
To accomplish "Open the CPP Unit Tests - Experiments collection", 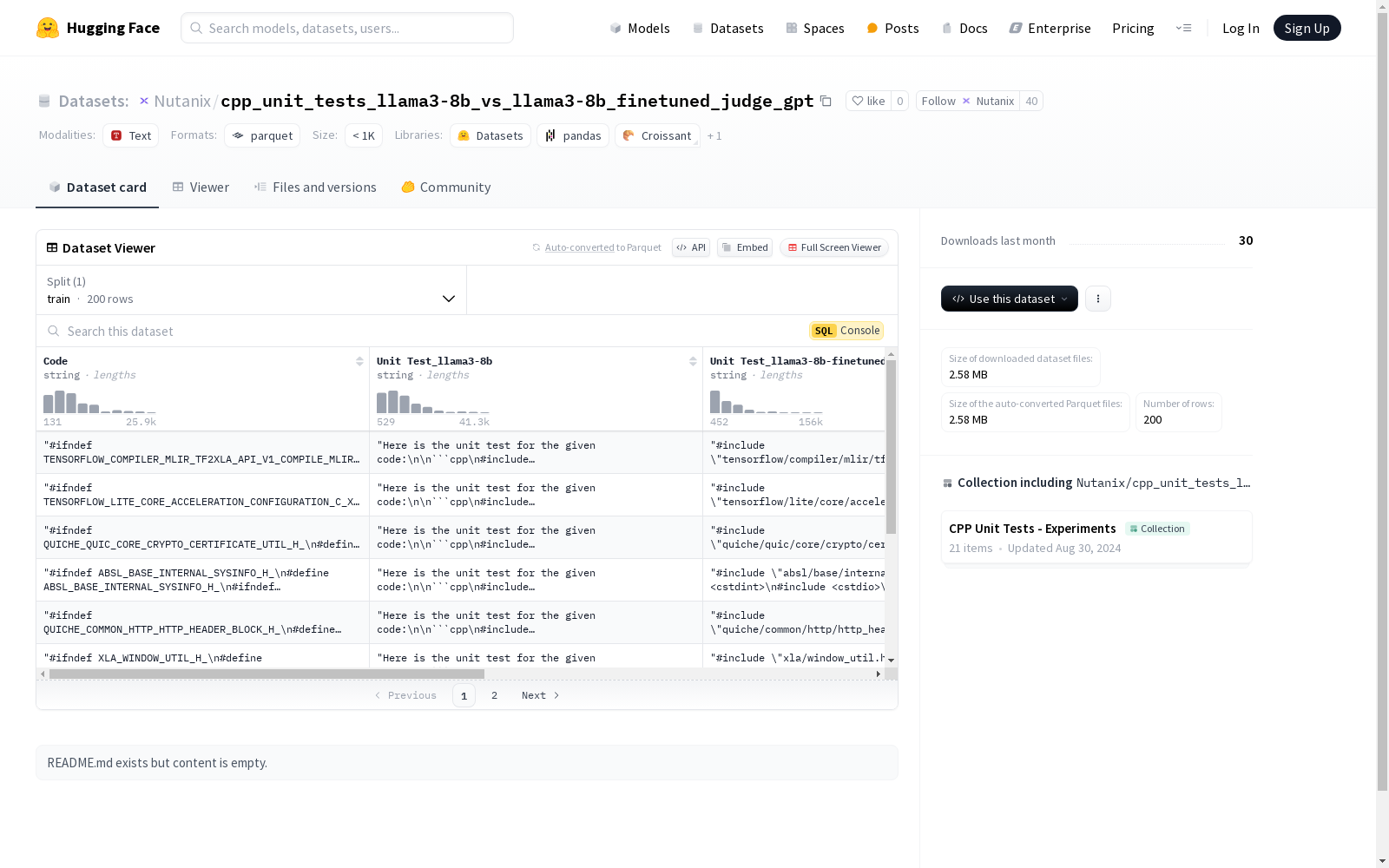I will [1096, 537].
